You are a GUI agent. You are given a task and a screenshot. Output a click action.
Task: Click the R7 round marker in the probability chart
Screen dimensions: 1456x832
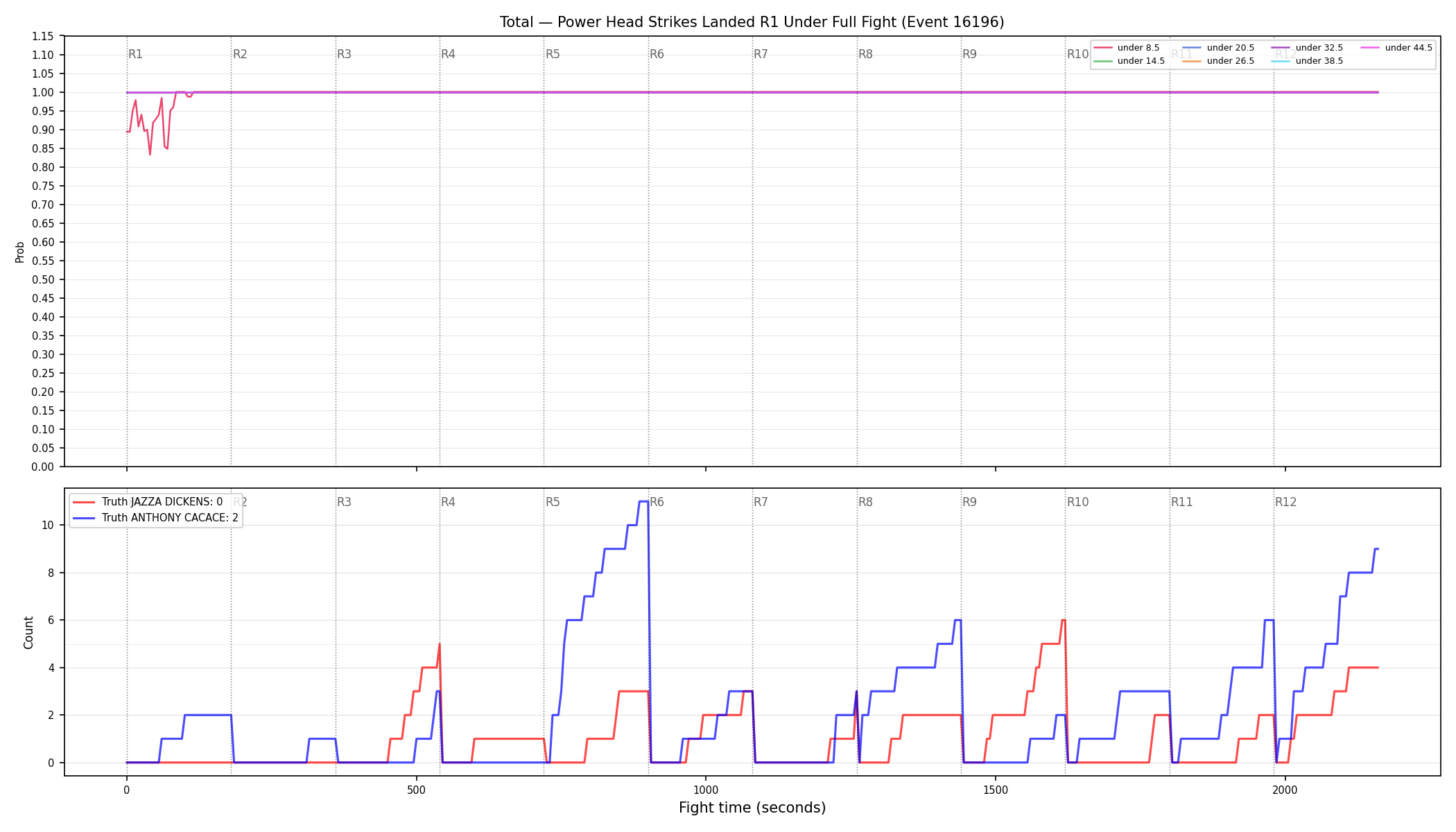[x=761, y=54]
